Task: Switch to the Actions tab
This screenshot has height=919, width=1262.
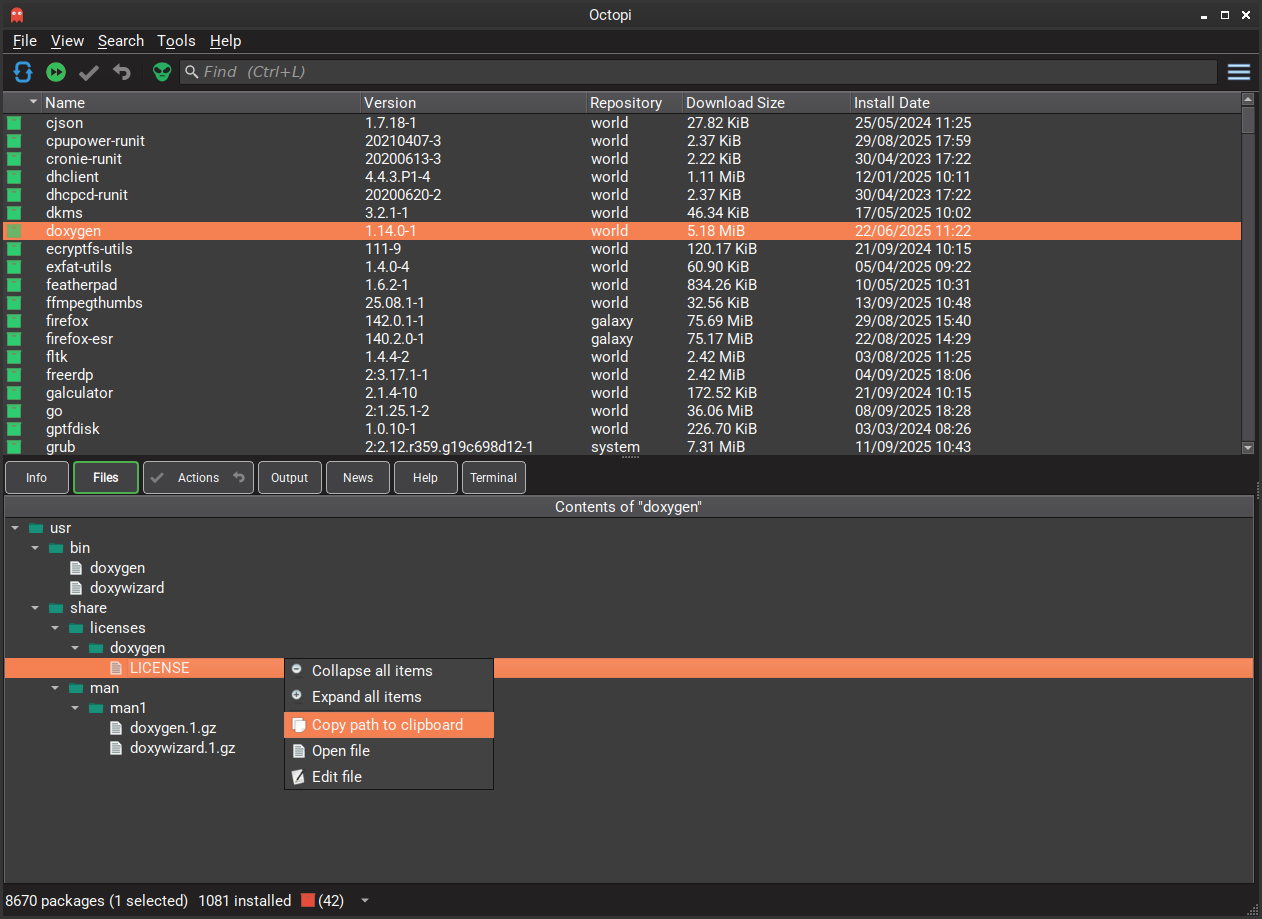Action: [x=198, y=478]
